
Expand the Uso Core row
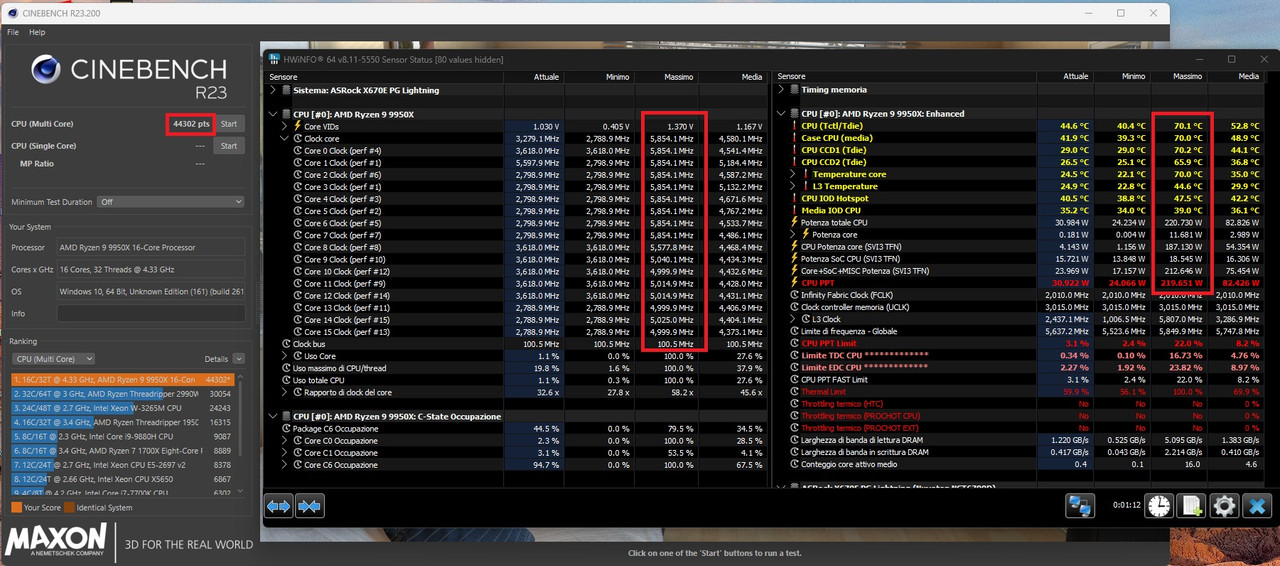[285, 356]
